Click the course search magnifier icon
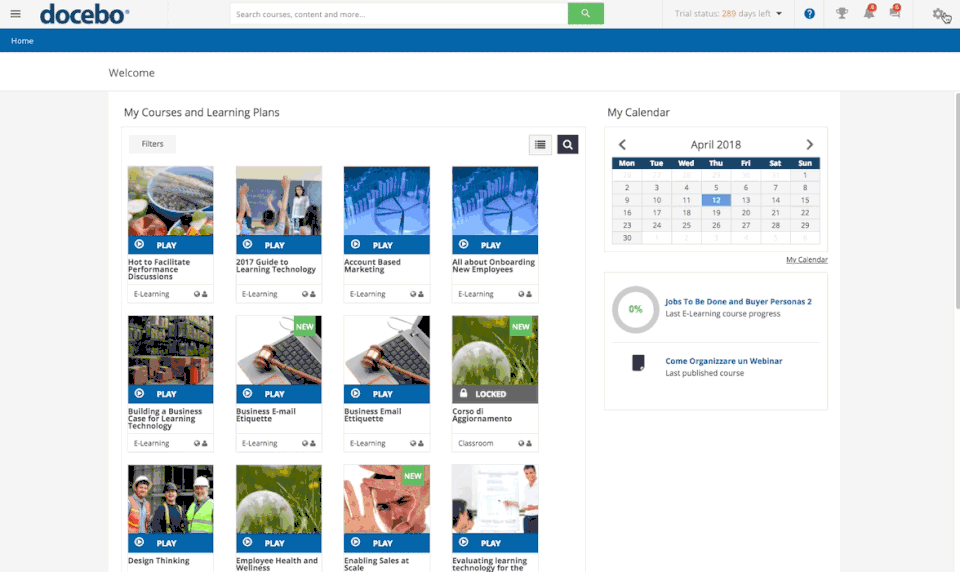This screenshot has width=960, height=572. (568, 145)
